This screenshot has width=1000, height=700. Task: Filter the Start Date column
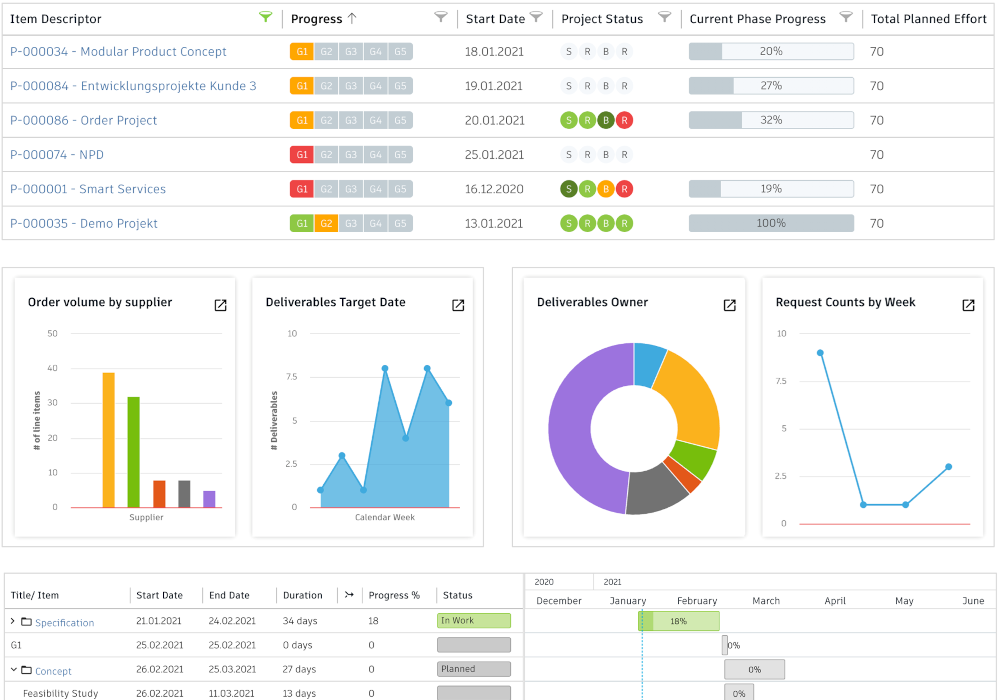(x=536, y=17)
